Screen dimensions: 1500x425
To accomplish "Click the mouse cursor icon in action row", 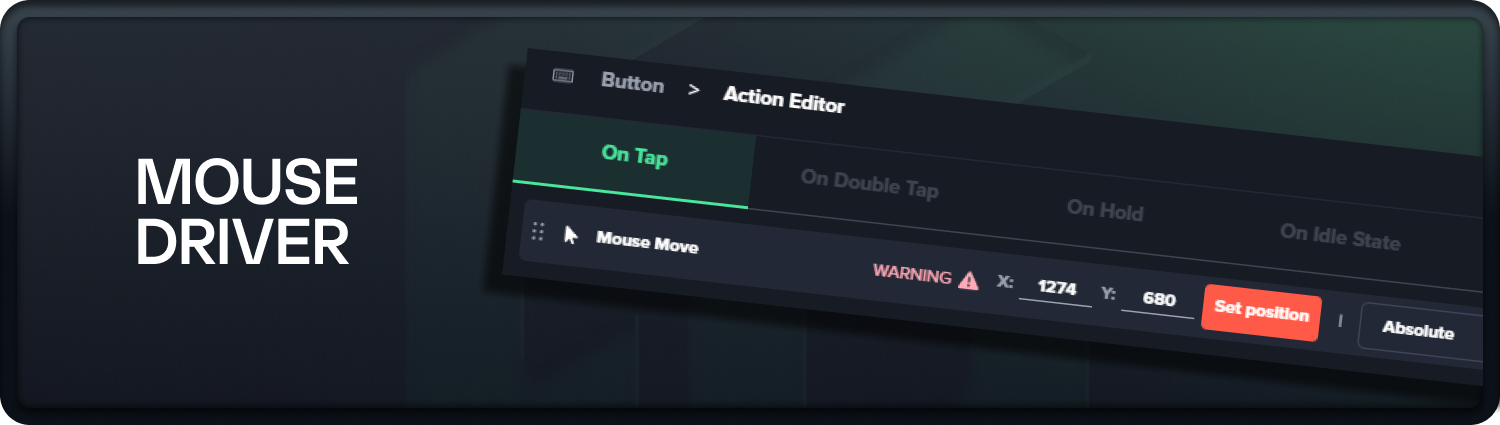I will (571, 235).
